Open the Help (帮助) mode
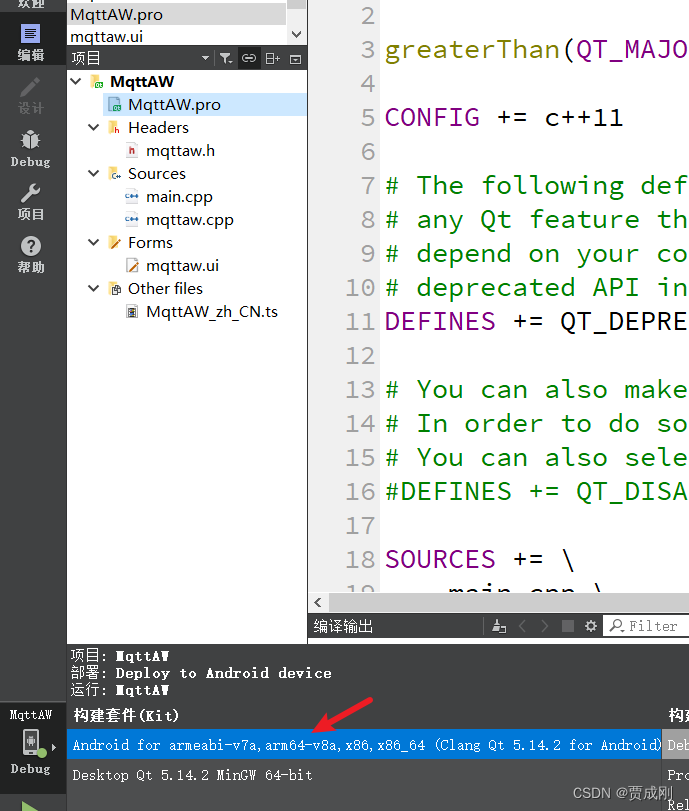 click(x=31, y=254)
